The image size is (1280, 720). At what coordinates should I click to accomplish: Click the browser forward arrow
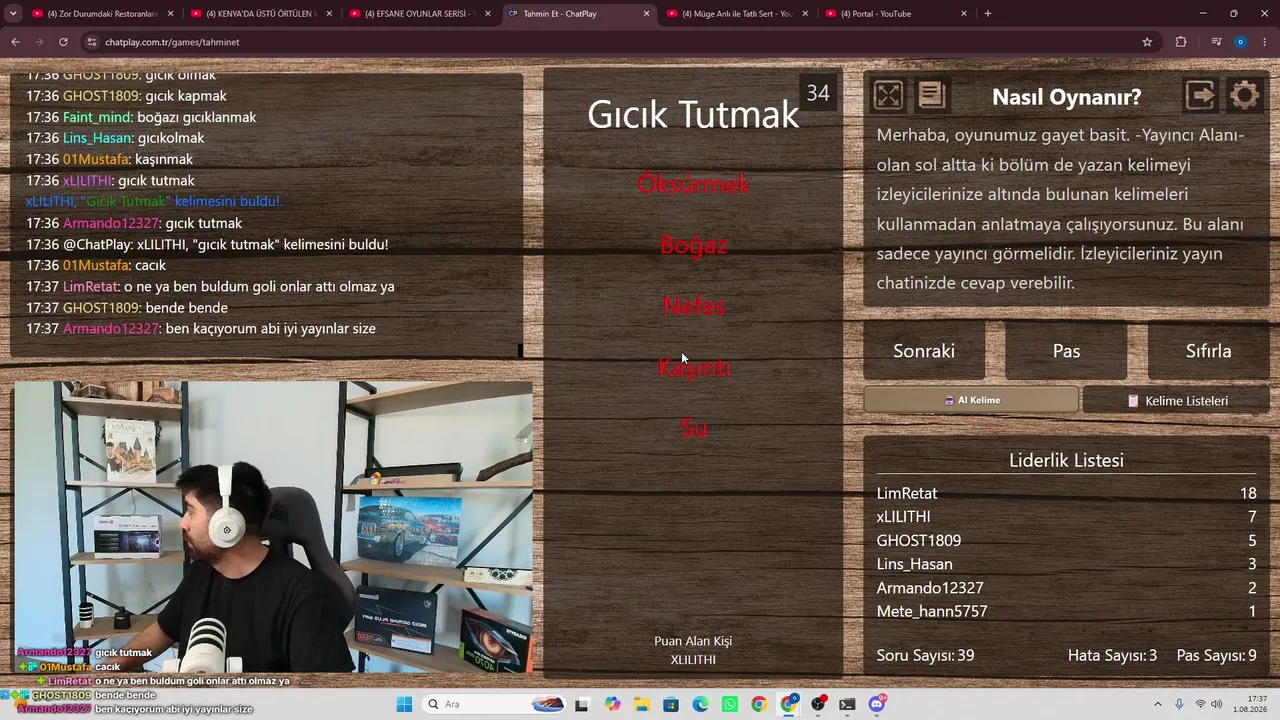(x=39, y=42)
